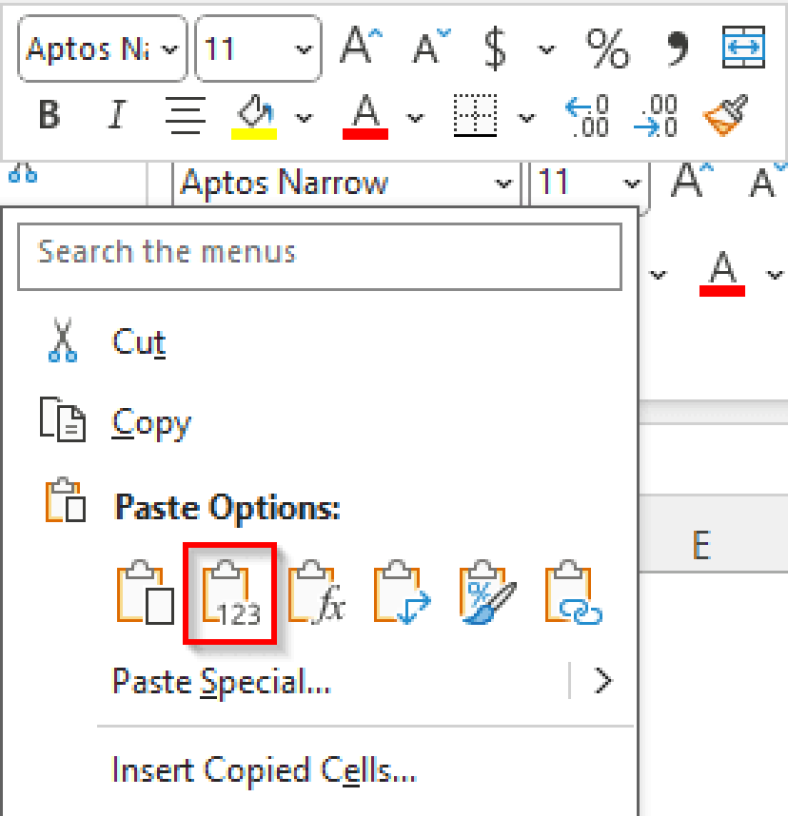
Task: Click the Paste Formulas (fx) icon
Action: tap(316, 594)
